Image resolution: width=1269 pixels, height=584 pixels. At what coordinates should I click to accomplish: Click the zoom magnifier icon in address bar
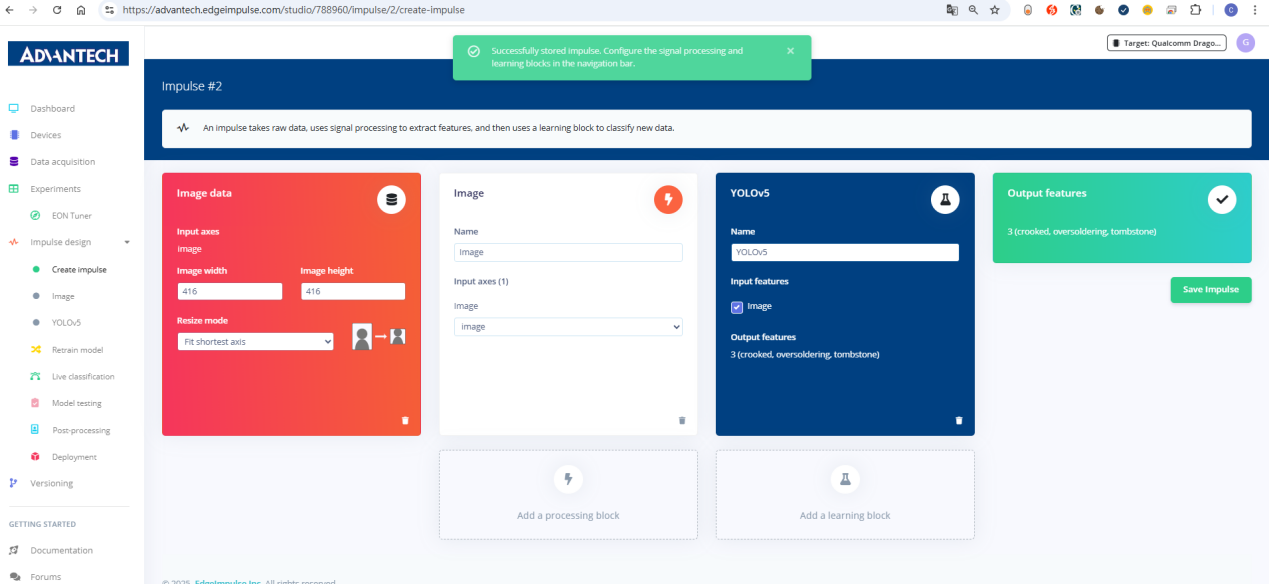click(x=973, y=9)
